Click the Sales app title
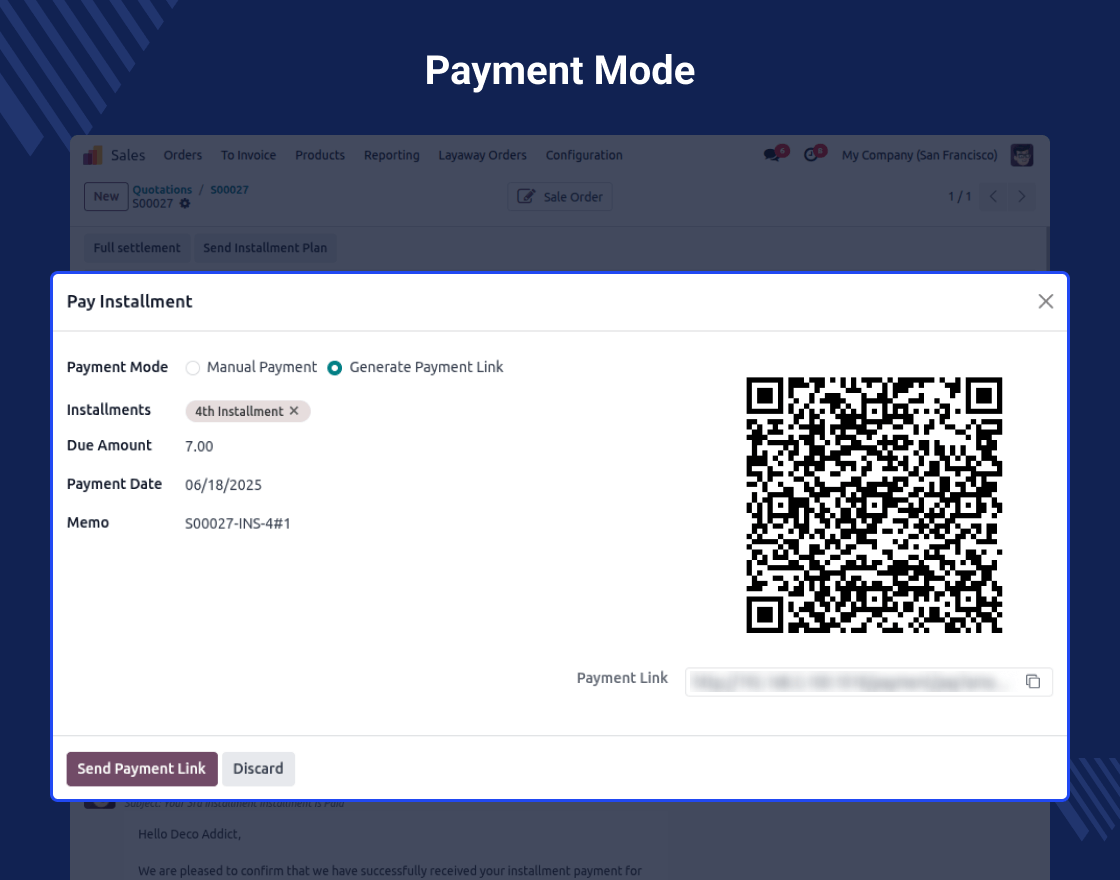Image resolution: width=1120 pixels, height=880 pixels. [x=128, y=155]
